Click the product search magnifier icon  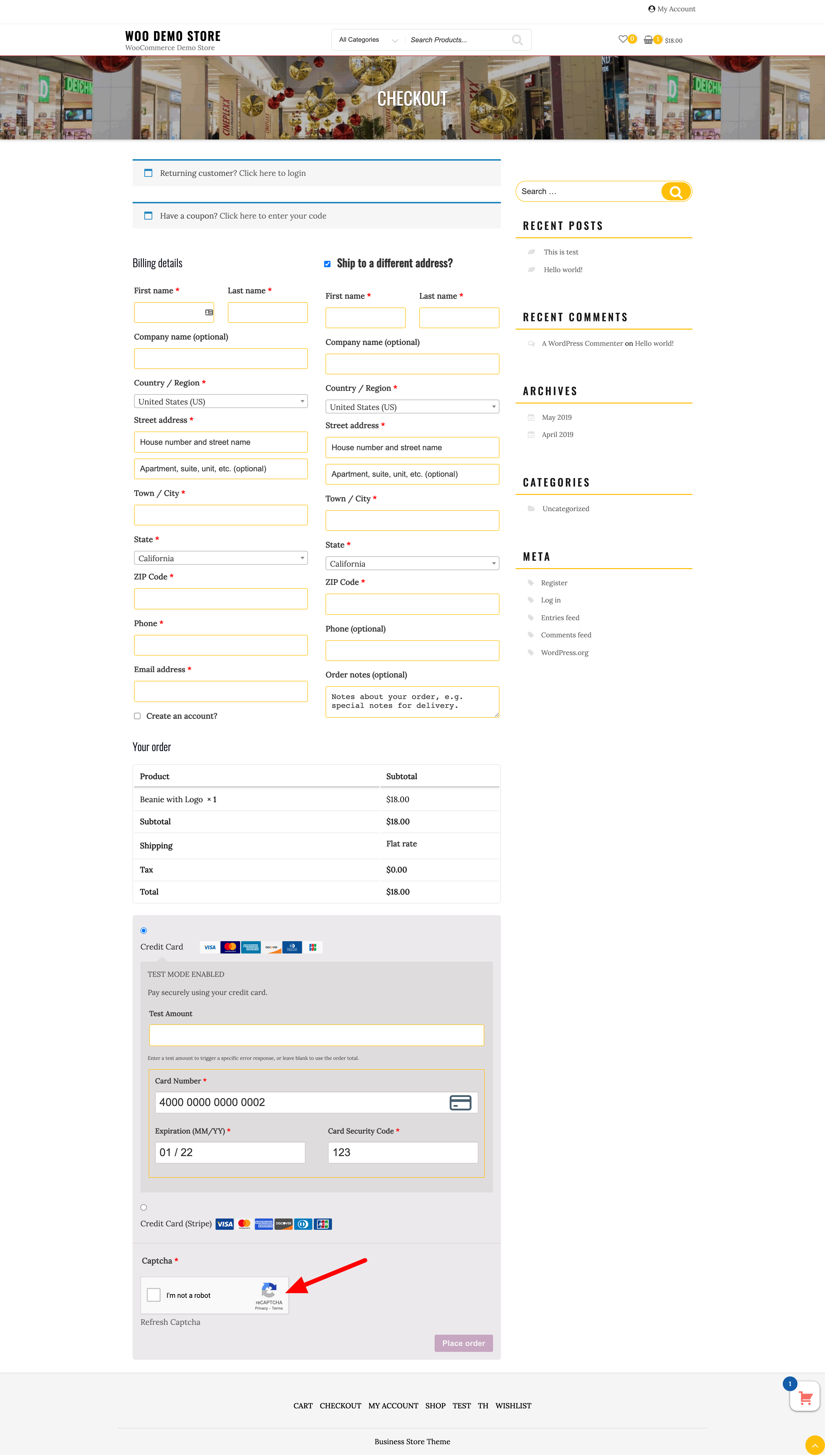[x=517, y=40]
